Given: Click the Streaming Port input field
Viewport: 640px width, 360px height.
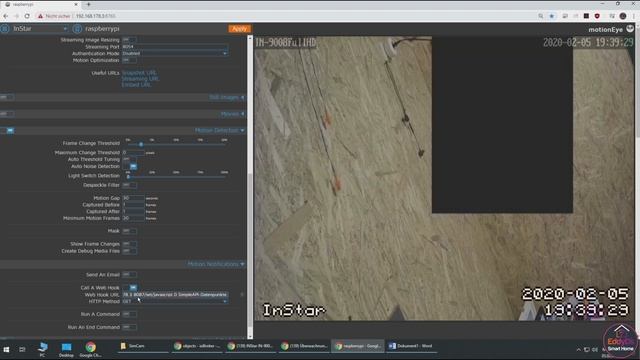Looking at the screenshot, I should point(175,47).
